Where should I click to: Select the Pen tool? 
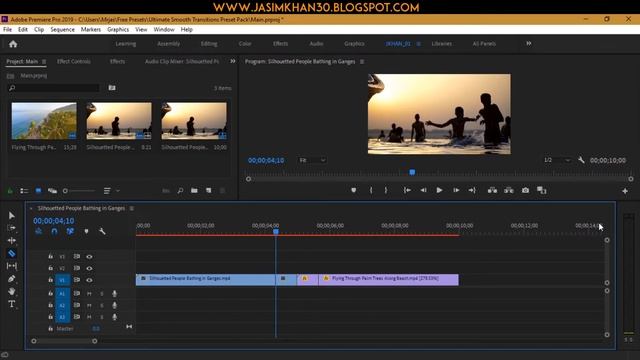[11, 279]
